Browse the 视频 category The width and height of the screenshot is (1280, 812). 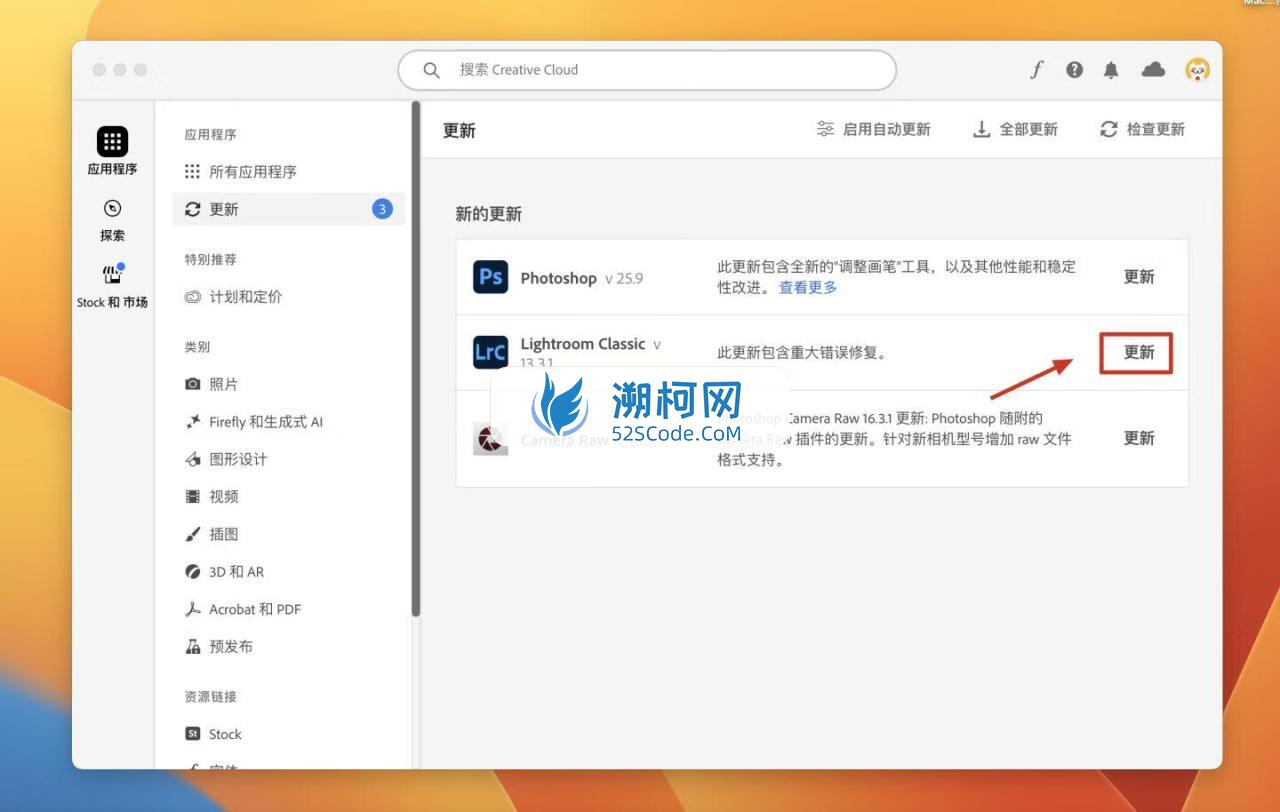pos(288,497)
